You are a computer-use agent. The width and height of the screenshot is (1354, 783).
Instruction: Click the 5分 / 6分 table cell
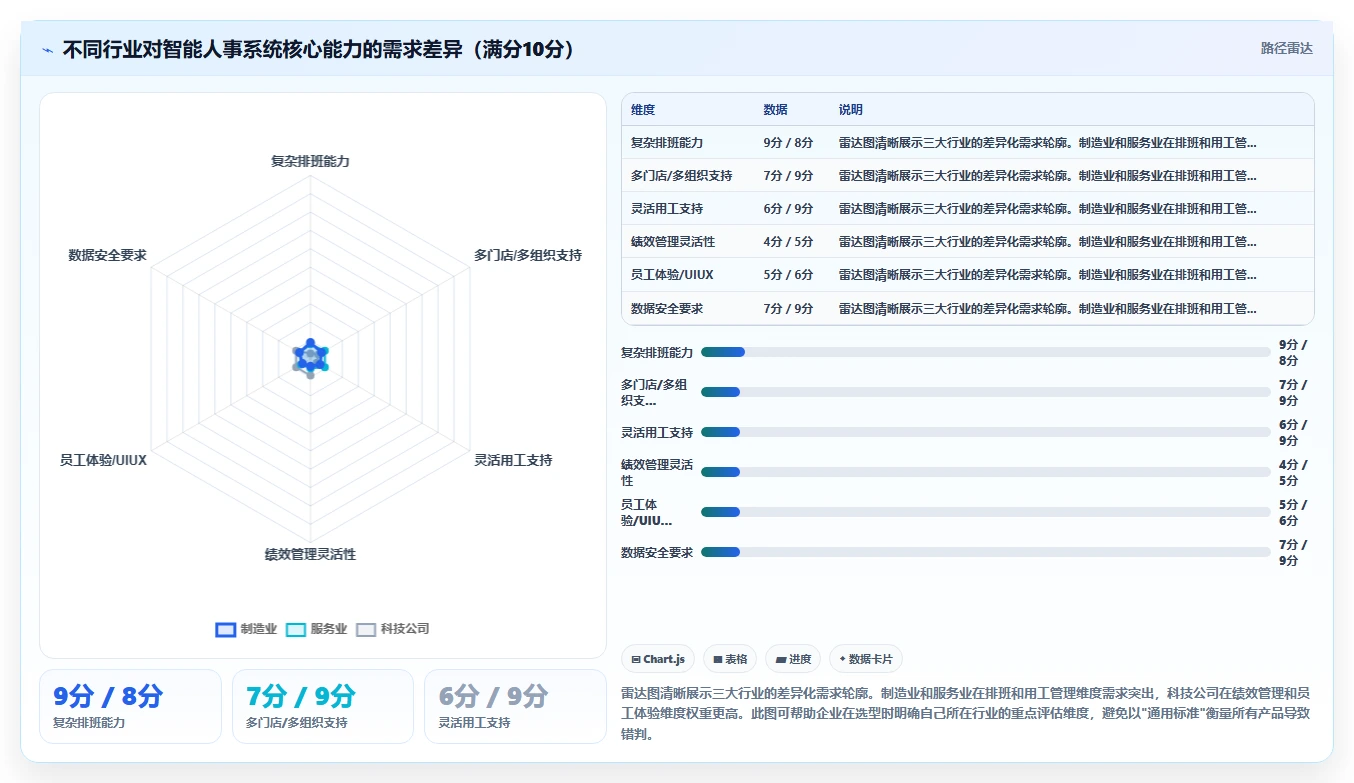click(788, 275)
